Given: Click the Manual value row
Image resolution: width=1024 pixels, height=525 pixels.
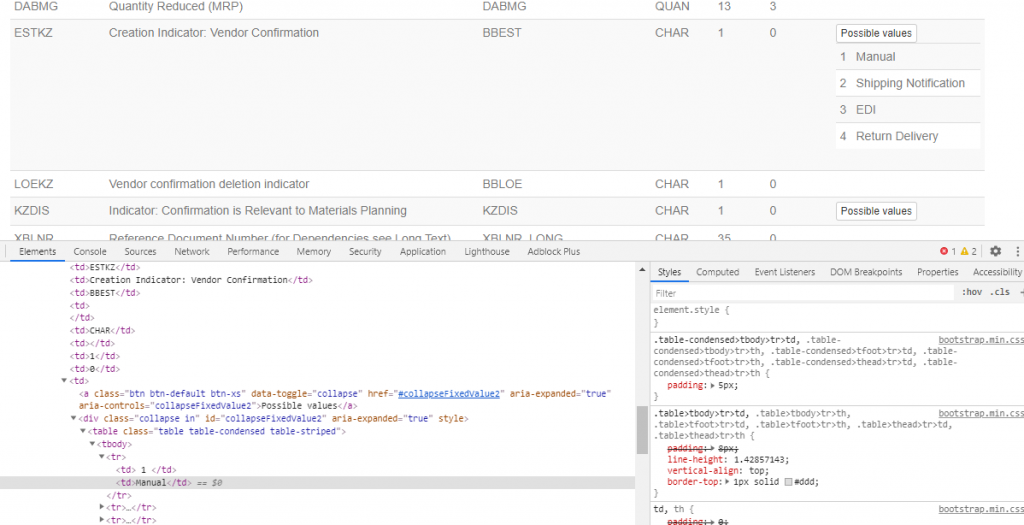Looking at the screenshot, I should (x=908, y=57).
